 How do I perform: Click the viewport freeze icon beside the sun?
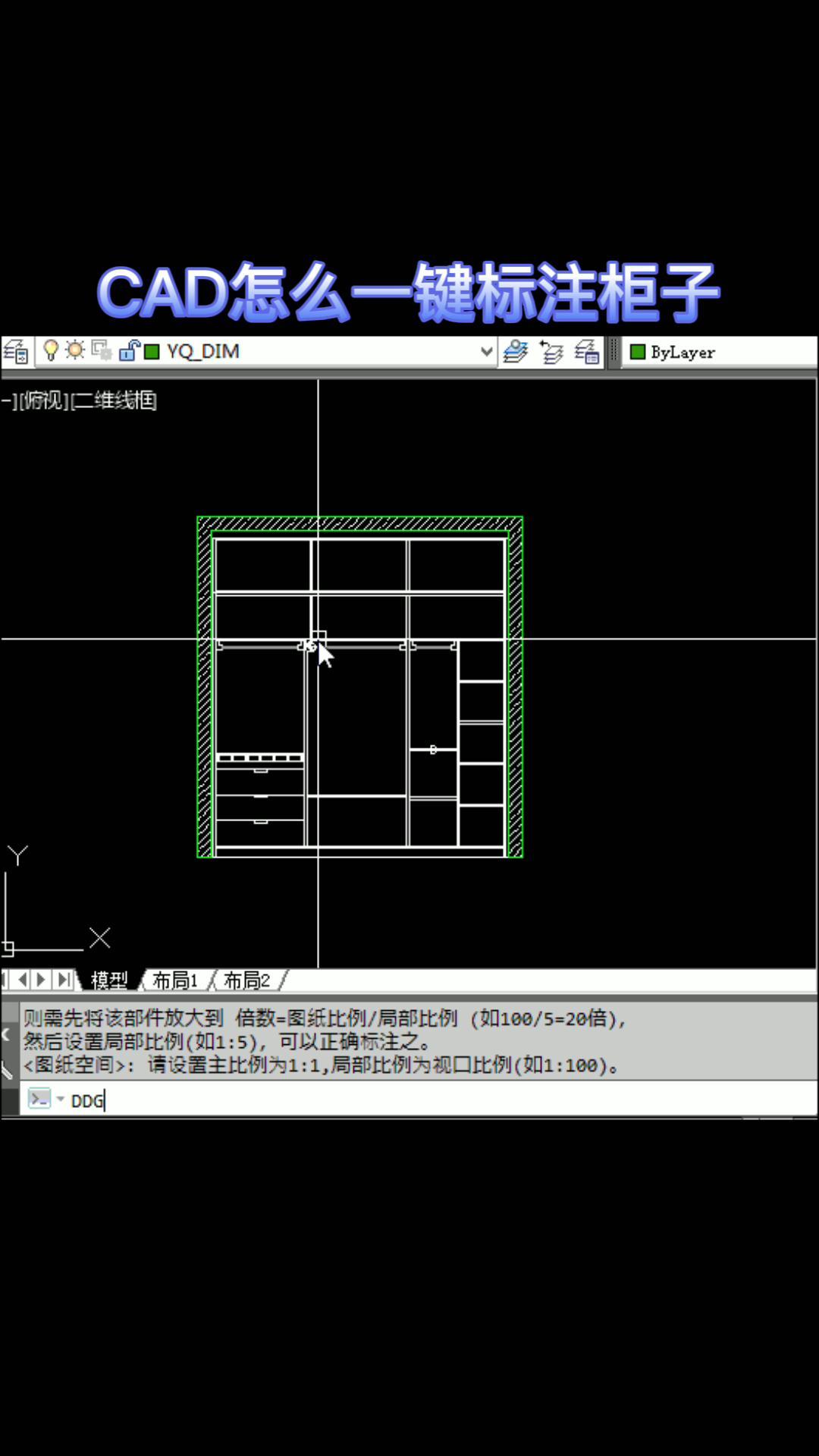coord(101,350)
